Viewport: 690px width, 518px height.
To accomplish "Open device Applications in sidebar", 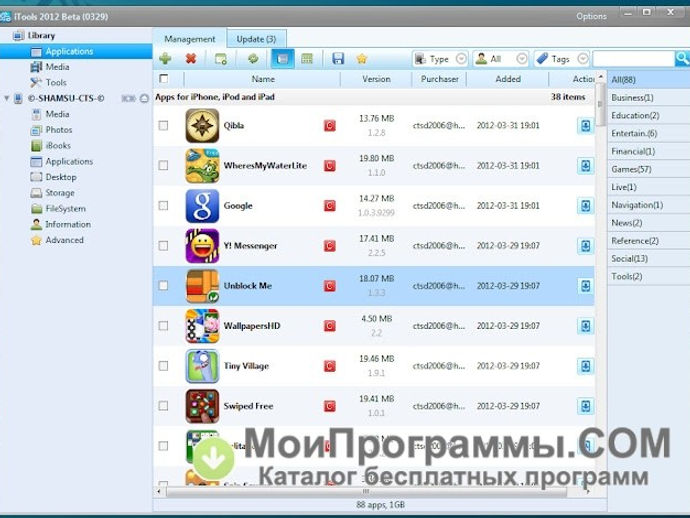I will (x=69, y=162).
